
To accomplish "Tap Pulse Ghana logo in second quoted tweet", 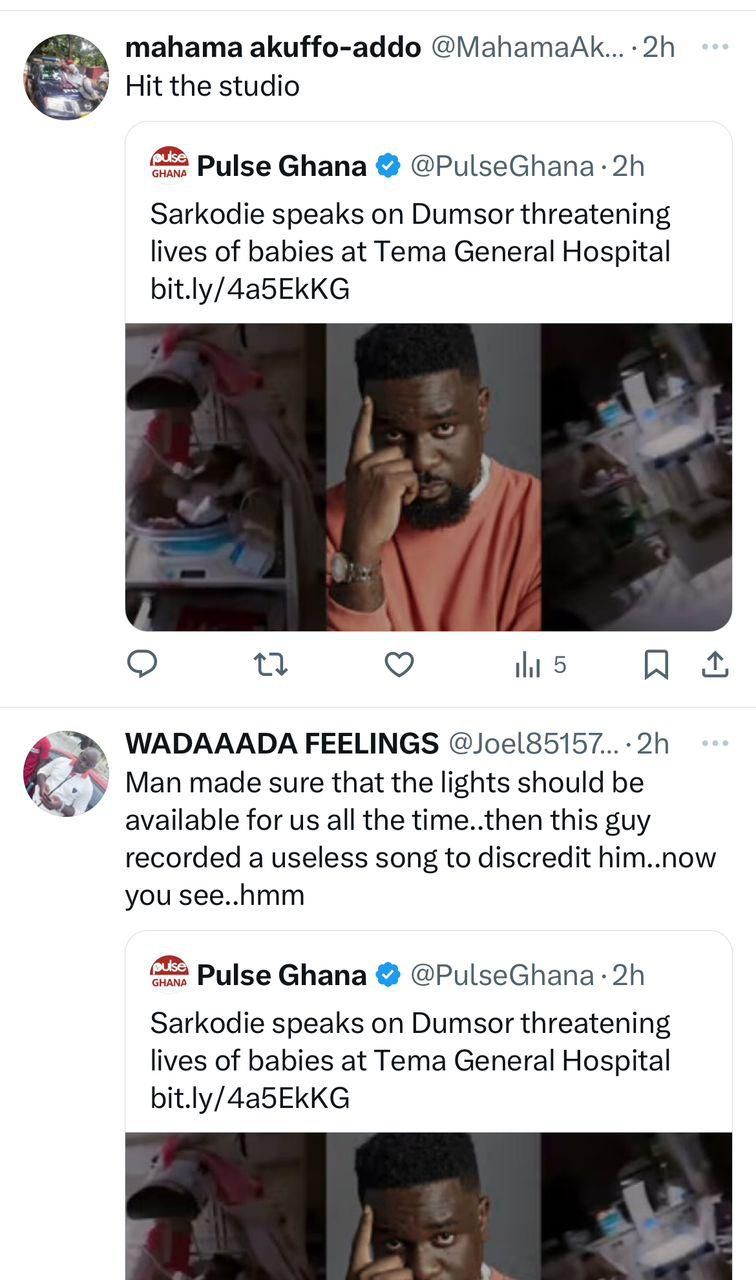I will [169, 974].
